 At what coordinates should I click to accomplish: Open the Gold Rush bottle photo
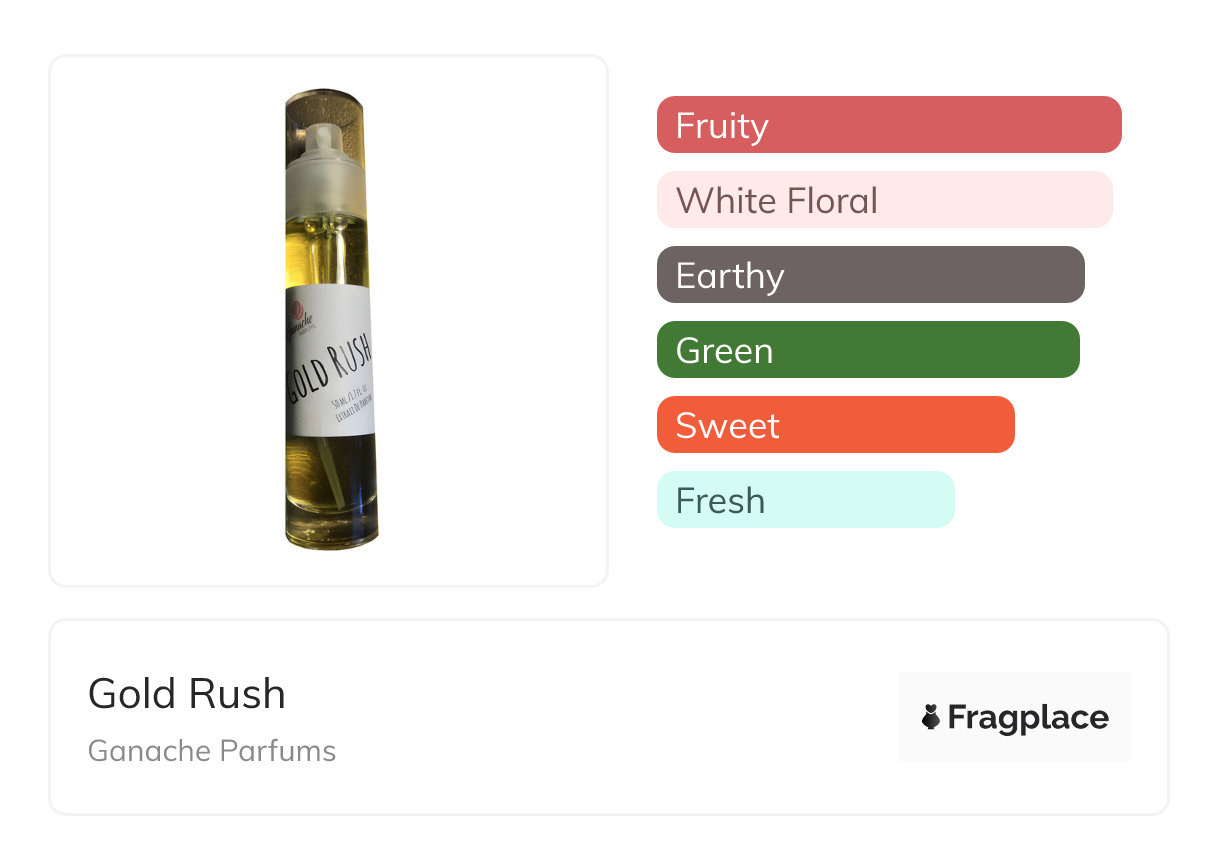coord(331,320)
